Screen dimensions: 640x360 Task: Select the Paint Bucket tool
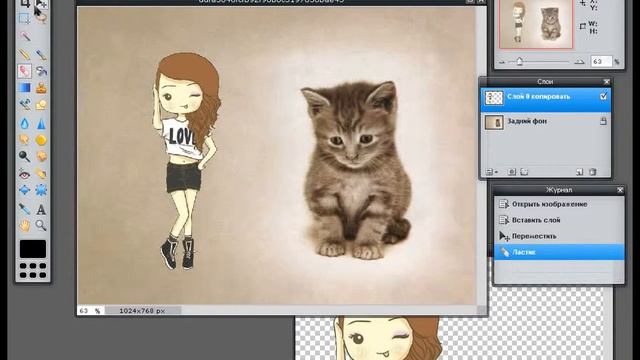[41, 71]
